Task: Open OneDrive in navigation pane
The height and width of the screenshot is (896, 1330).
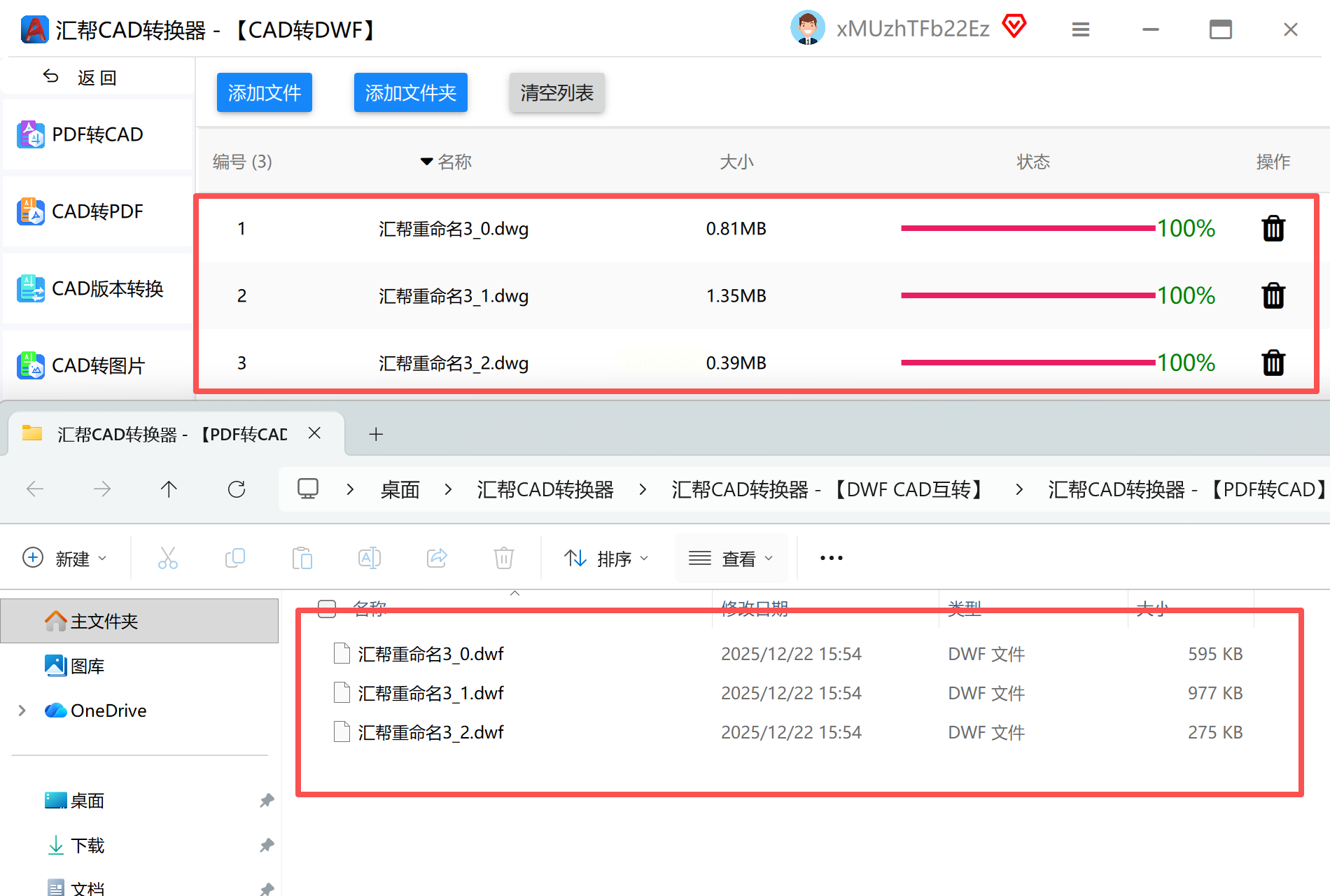Action: click(97, 710)
